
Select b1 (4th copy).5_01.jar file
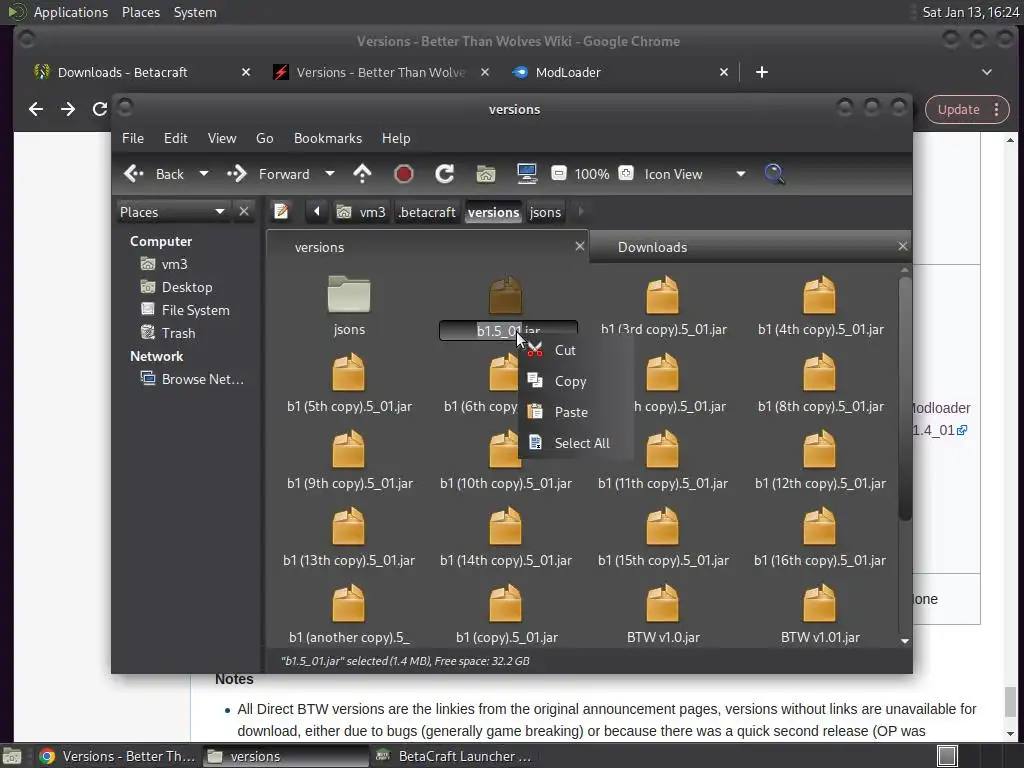click(820, 305)
